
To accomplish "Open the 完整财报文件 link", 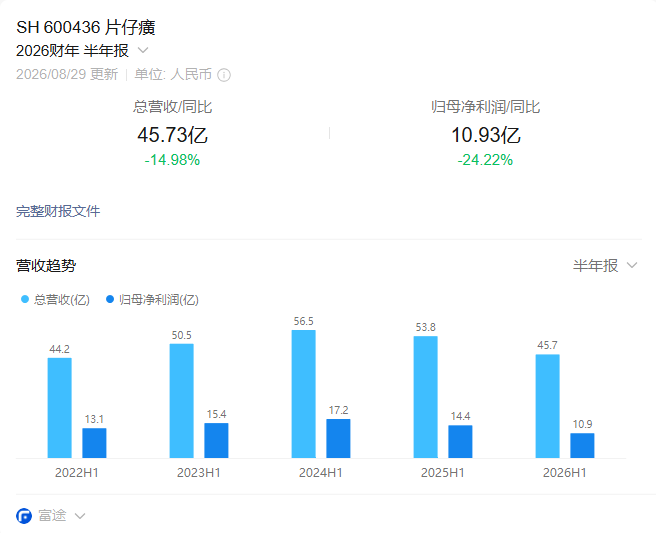I will [x=58, y=211].
